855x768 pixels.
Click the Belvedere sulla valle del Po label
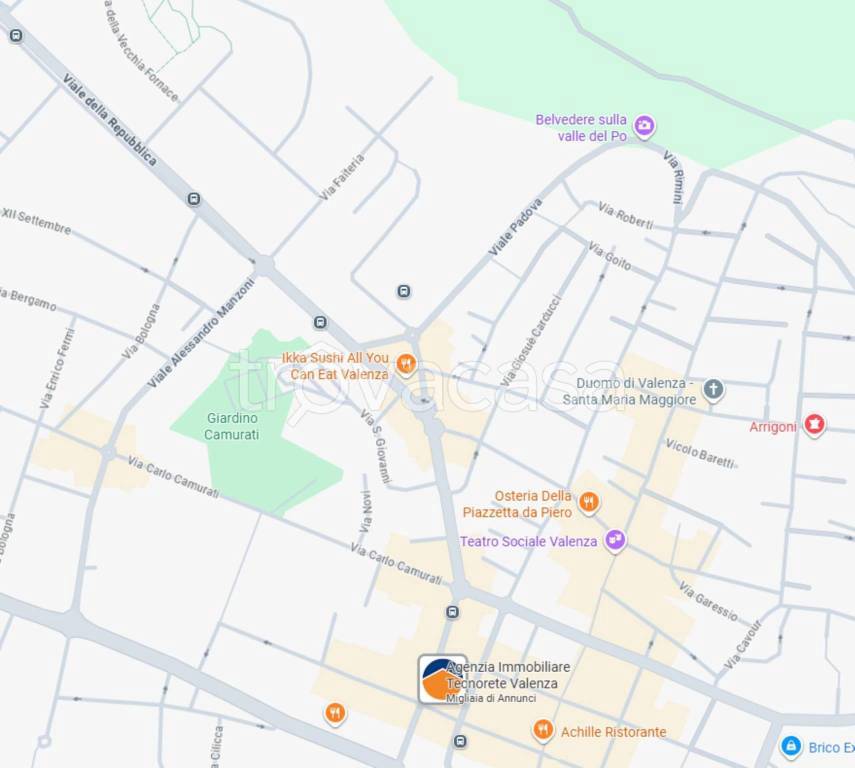tap(581, 128)
